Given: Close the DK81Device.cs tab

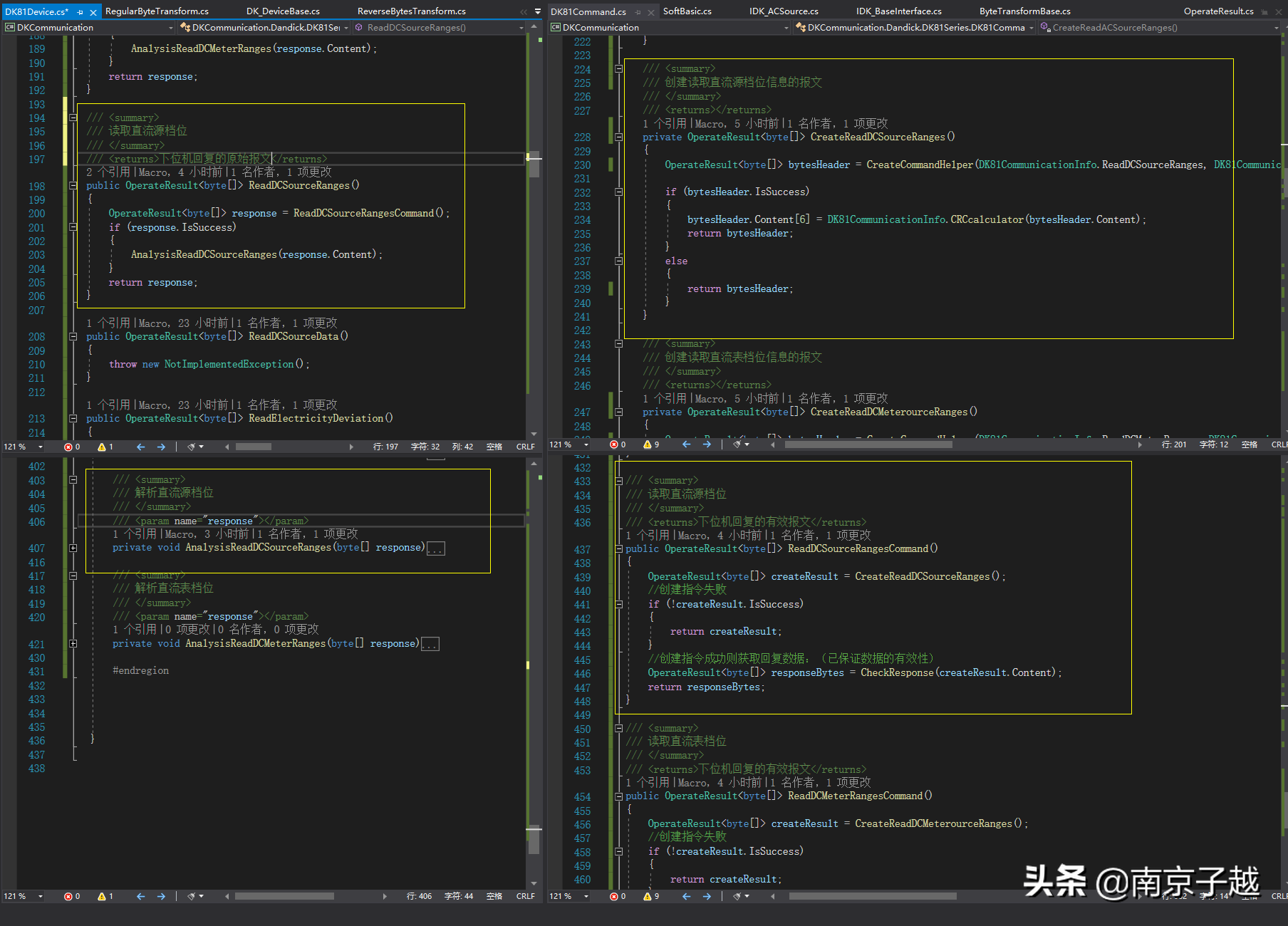Looking at the screenshot, I should (93, 12).
